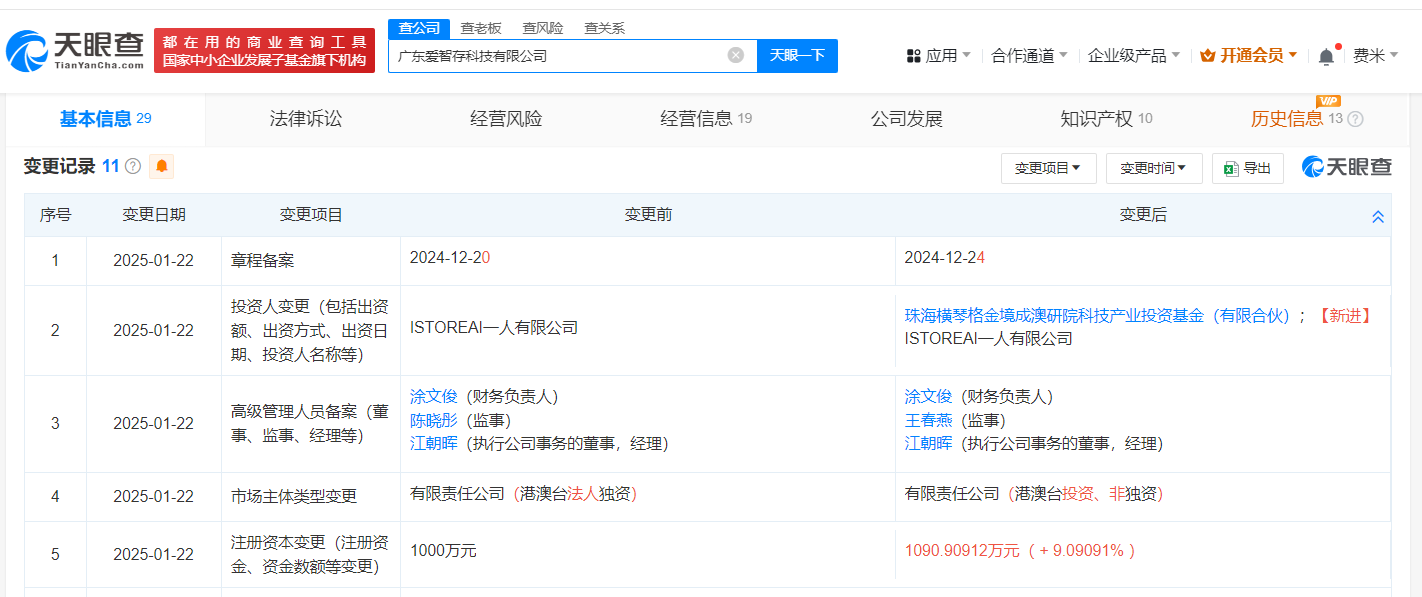Export records with 导出 Excel button
The width and height of the screenshot is (1422, 597).
point(1247,169)
